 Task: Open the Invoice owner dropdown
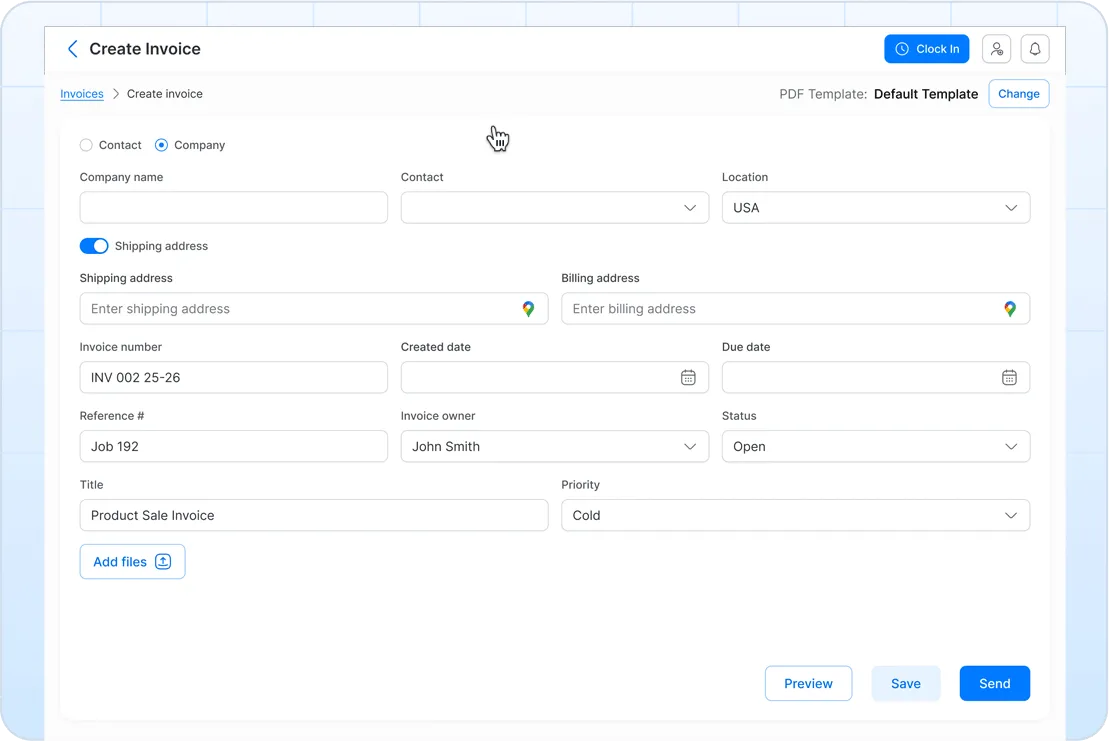[554, 447]
